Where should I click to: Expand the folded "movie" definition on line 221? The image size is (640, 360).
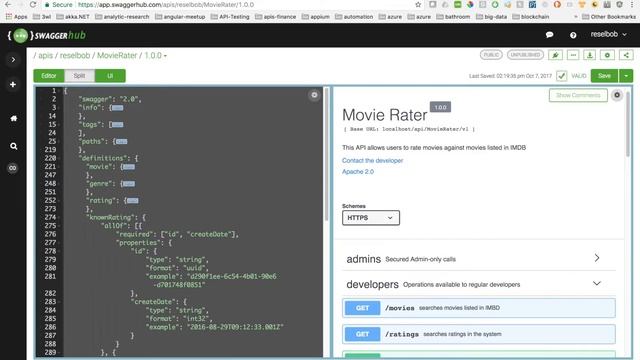(129, 167)
